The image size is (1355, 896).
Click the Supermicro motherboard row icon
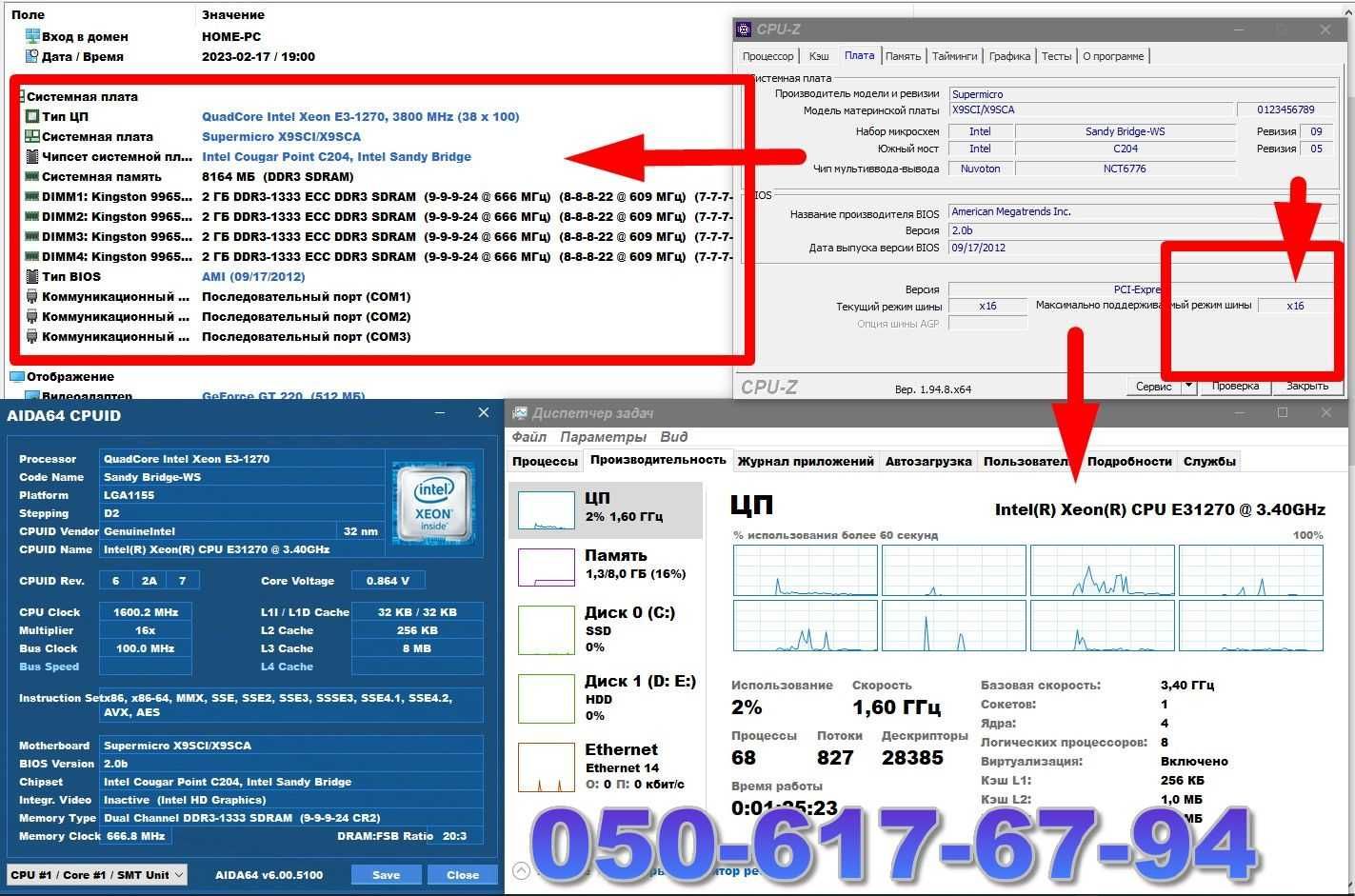pyautogui.click(x=32, y=137)
